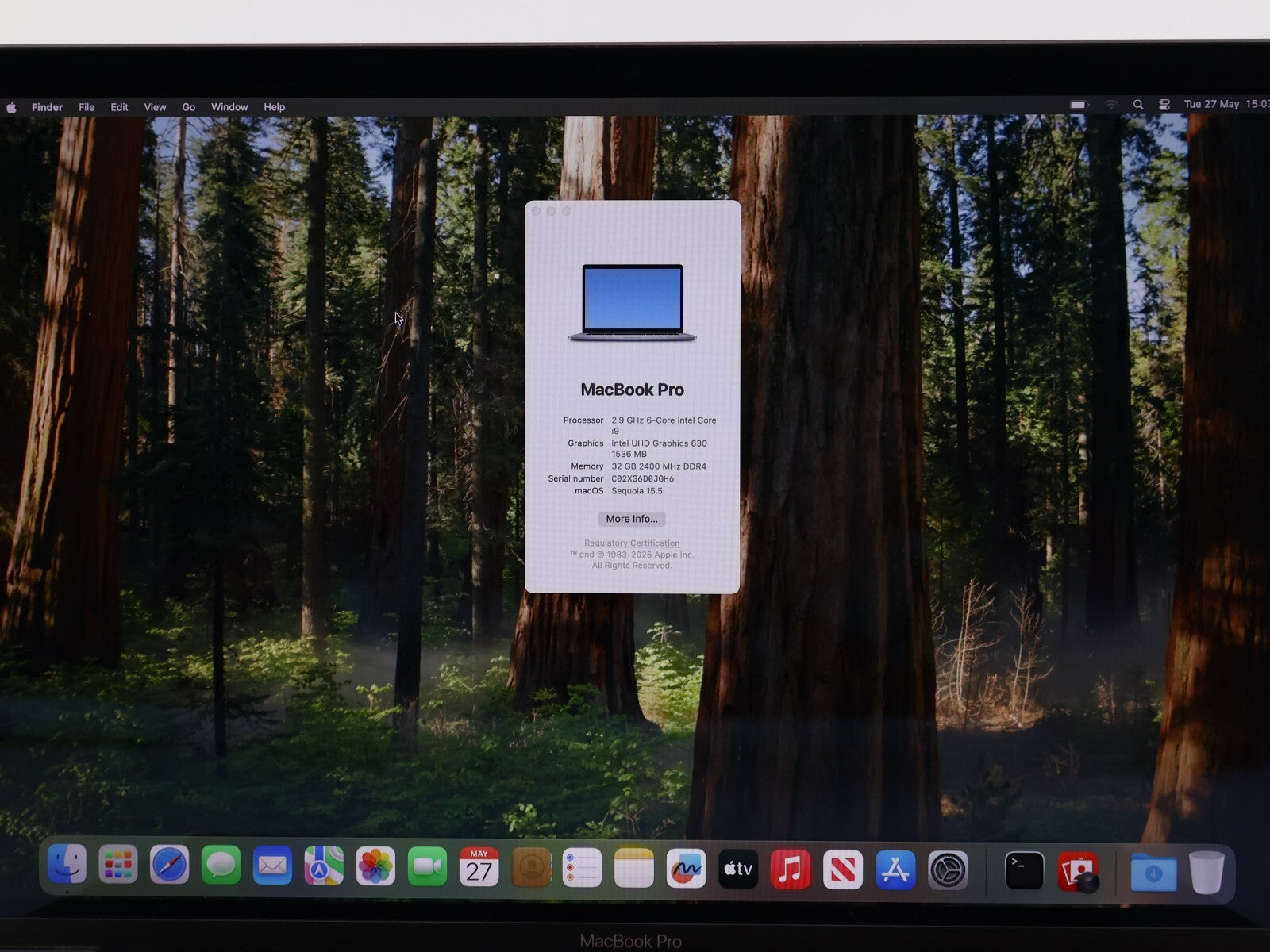Launch Freeform from the Dock
1270x952 pixels.
point(686,869)
